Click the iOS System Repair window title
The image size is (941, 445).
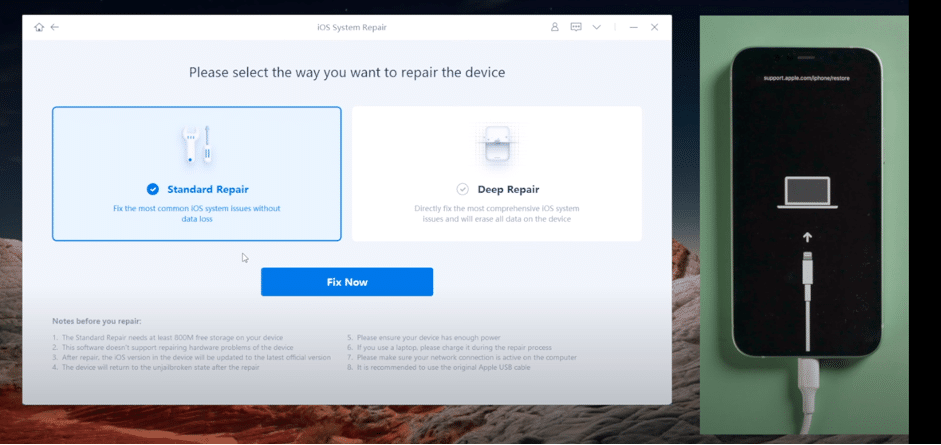point(345,27)
